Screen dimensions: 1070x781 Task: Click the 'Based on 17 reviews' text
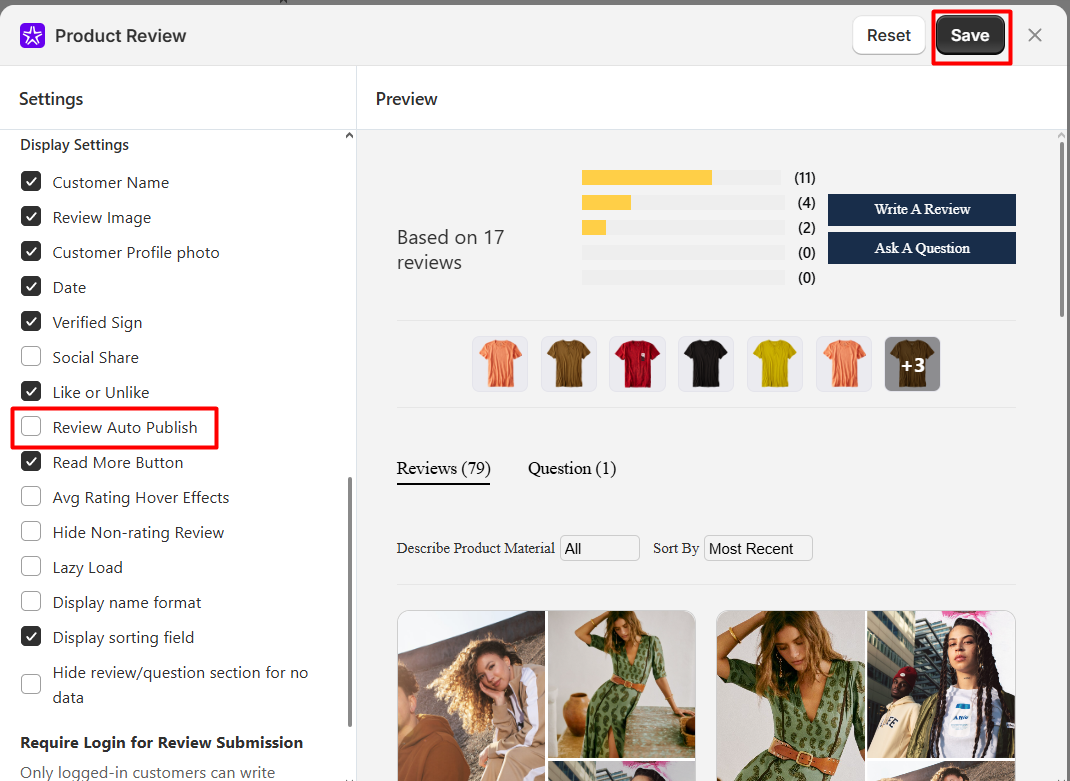[x=450, y=250]
